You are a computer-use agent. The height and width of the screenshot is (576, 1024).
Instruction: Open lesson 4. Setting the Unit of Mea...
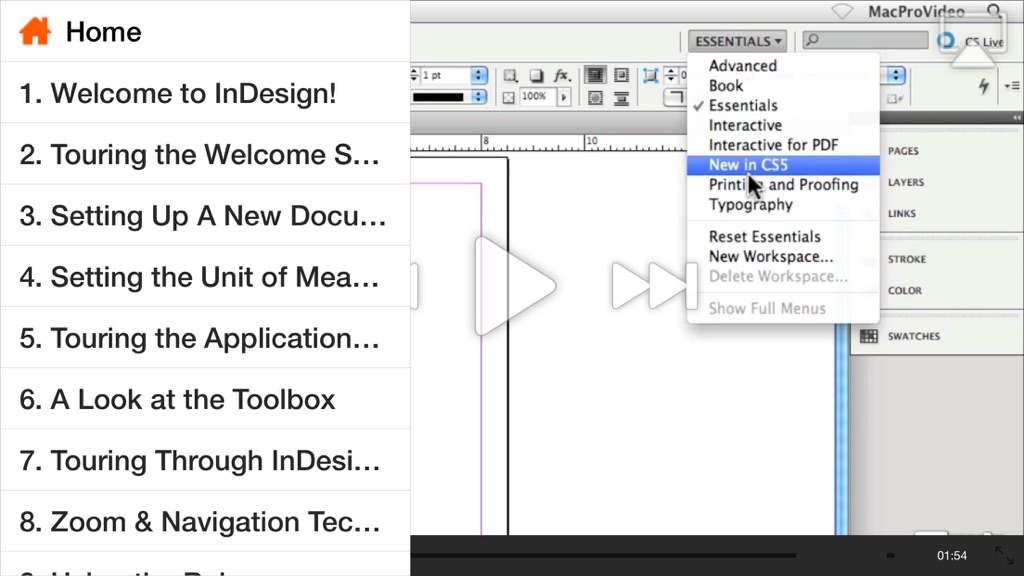205,277
